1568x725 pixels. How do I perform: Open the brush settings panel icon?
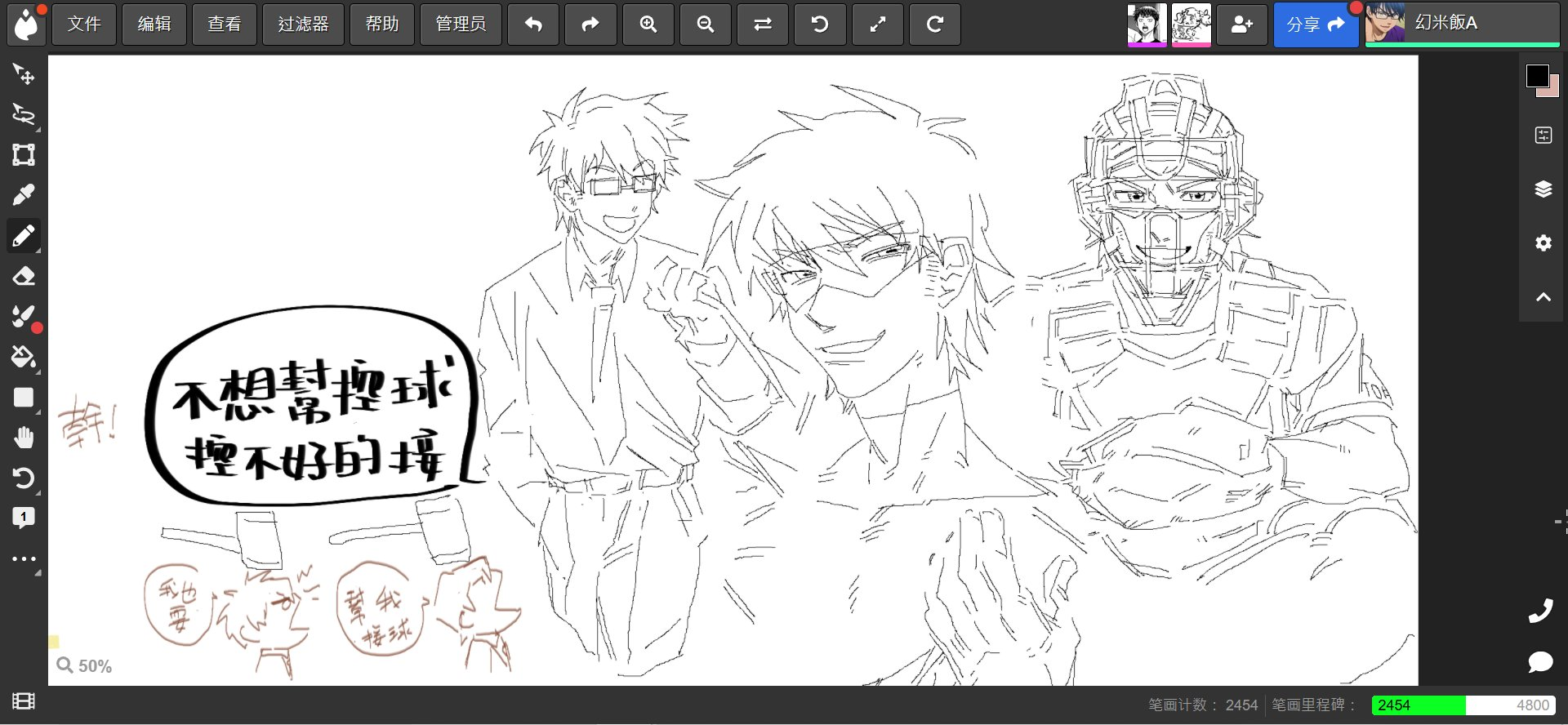coord(1543,136)
